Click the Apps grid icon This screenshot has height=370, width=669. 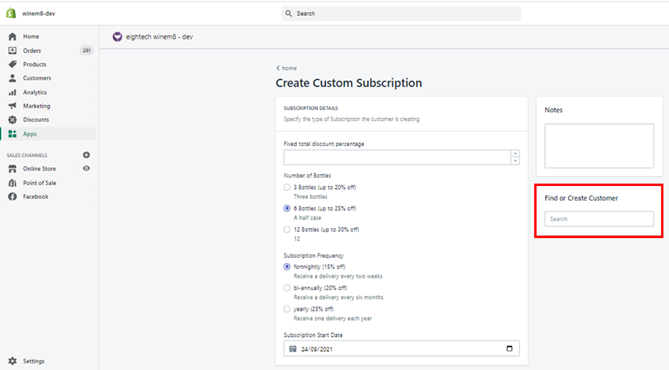click(12, 134)
